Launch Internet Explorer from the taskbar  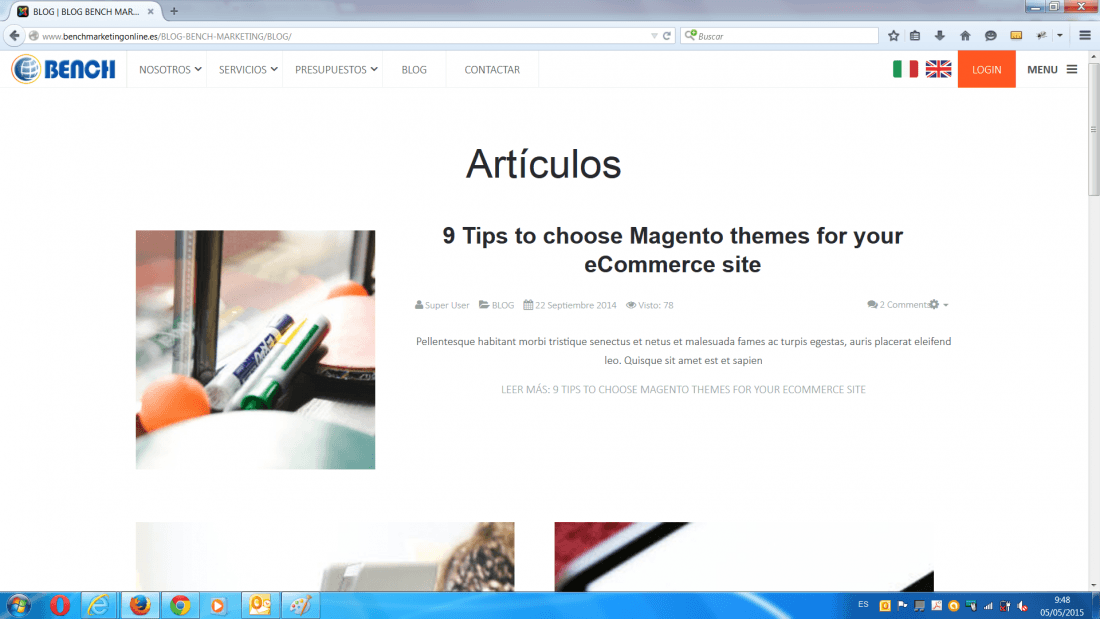[x=99, y=605]
